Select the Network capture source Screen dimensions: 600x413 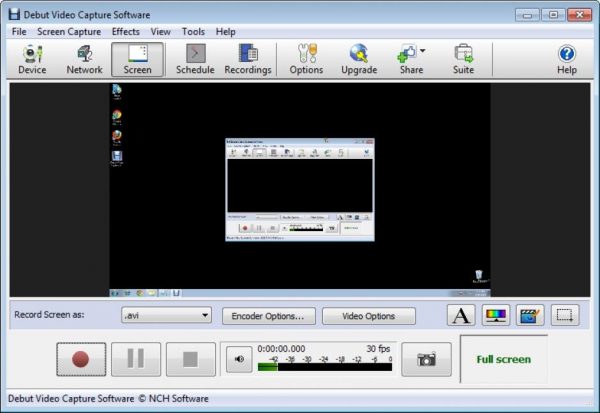(85, 60)
